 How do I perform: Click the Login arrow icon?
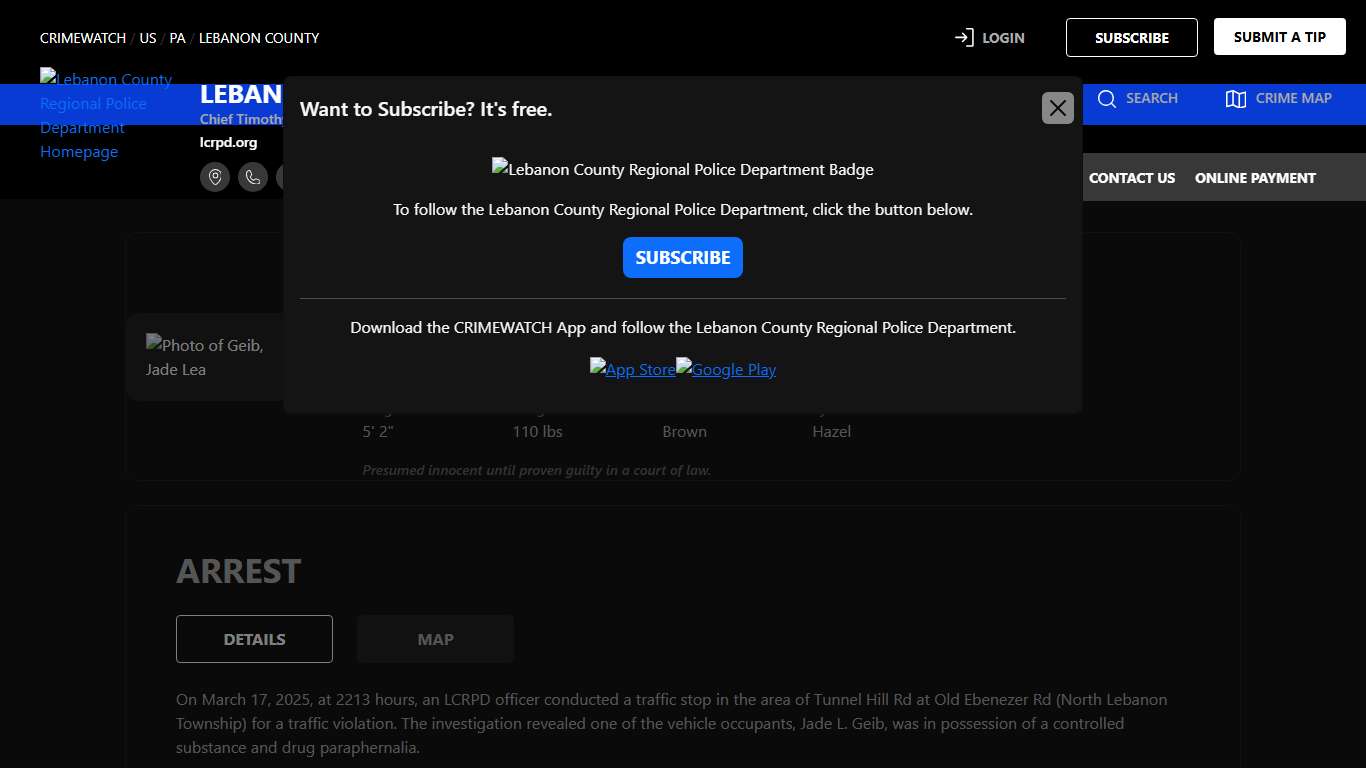pos(964,38)
